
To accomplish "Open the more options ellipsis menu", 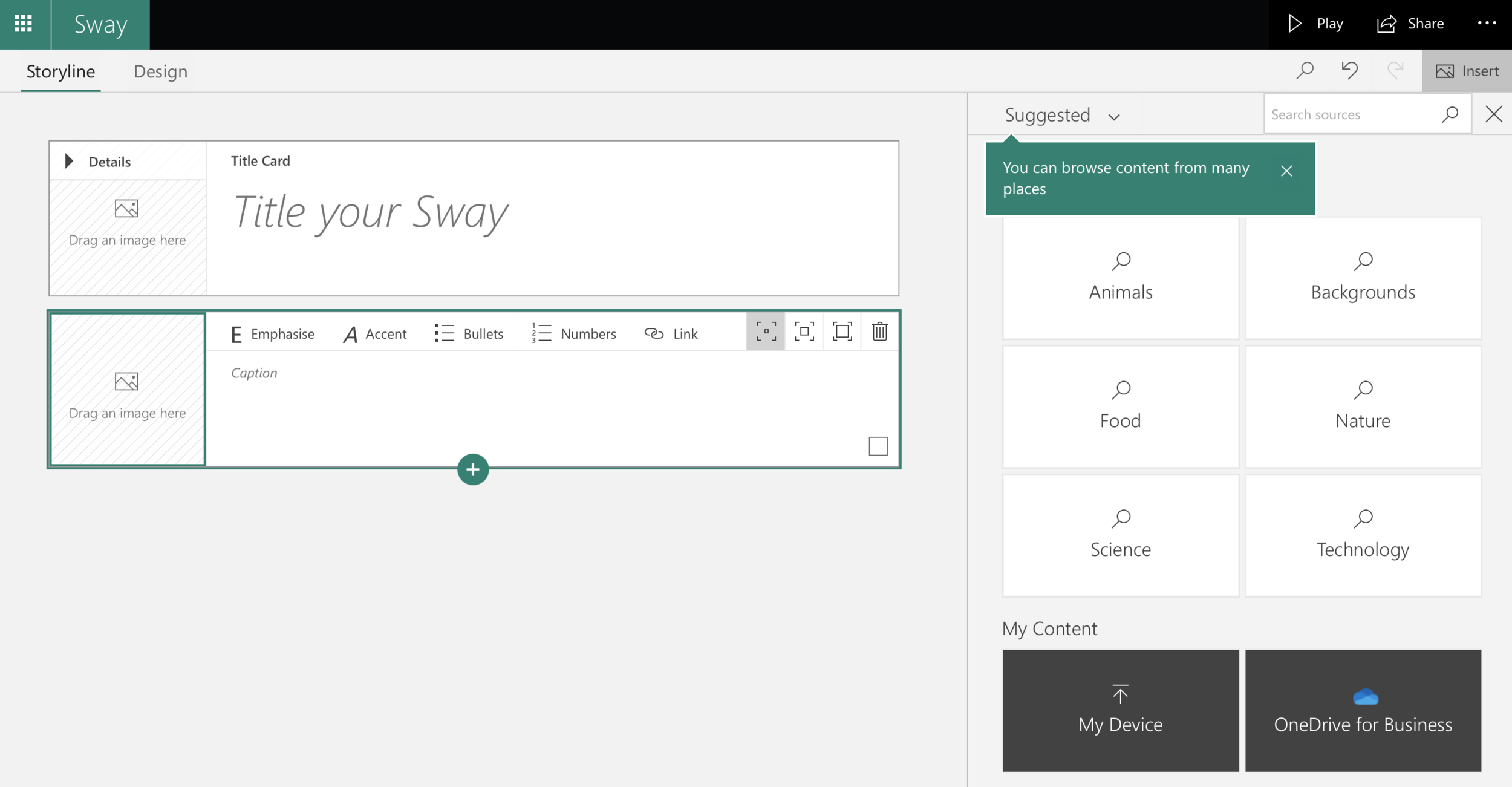I will (x=1487, y=24).
